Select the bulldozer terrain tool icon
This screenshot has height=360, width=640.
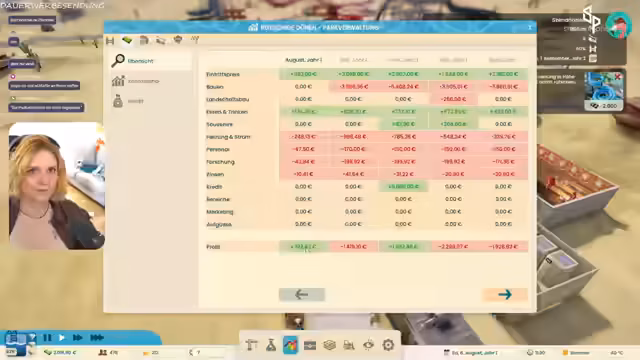349,345
